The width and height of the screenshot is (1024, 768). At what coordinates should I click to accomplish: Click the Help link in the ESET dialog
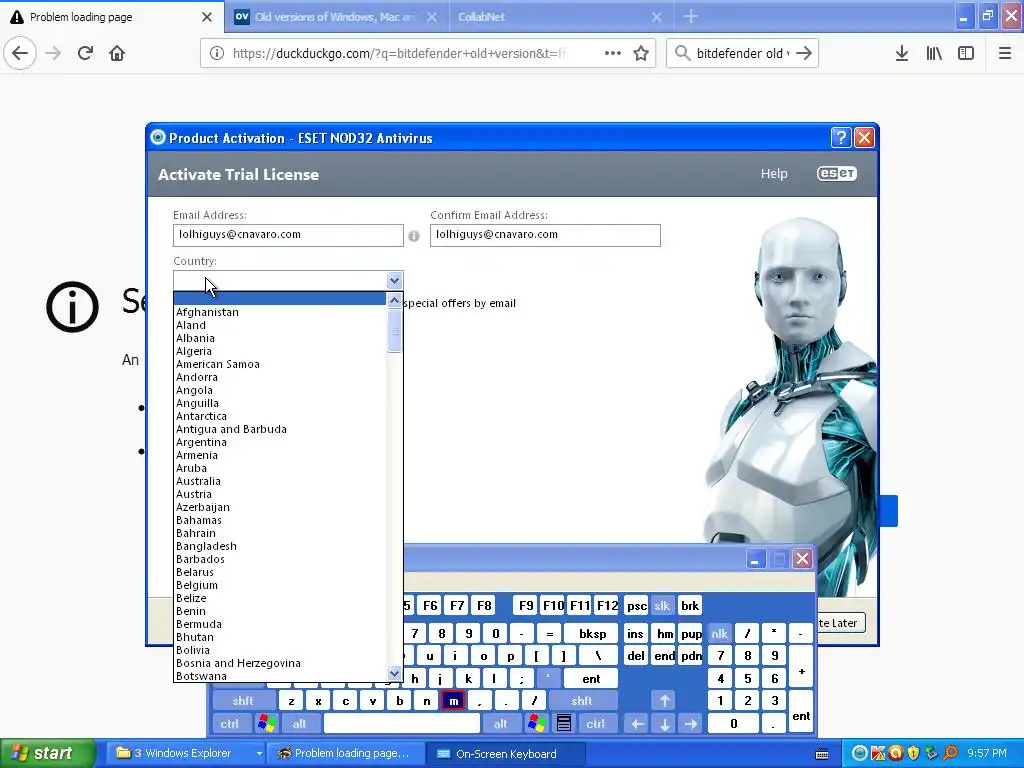point(774,174)
